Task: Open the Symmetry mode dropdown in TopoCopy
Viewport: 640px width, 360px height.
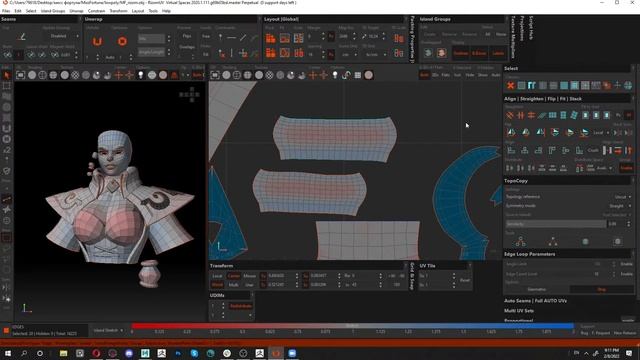Action: pos(620,206)
